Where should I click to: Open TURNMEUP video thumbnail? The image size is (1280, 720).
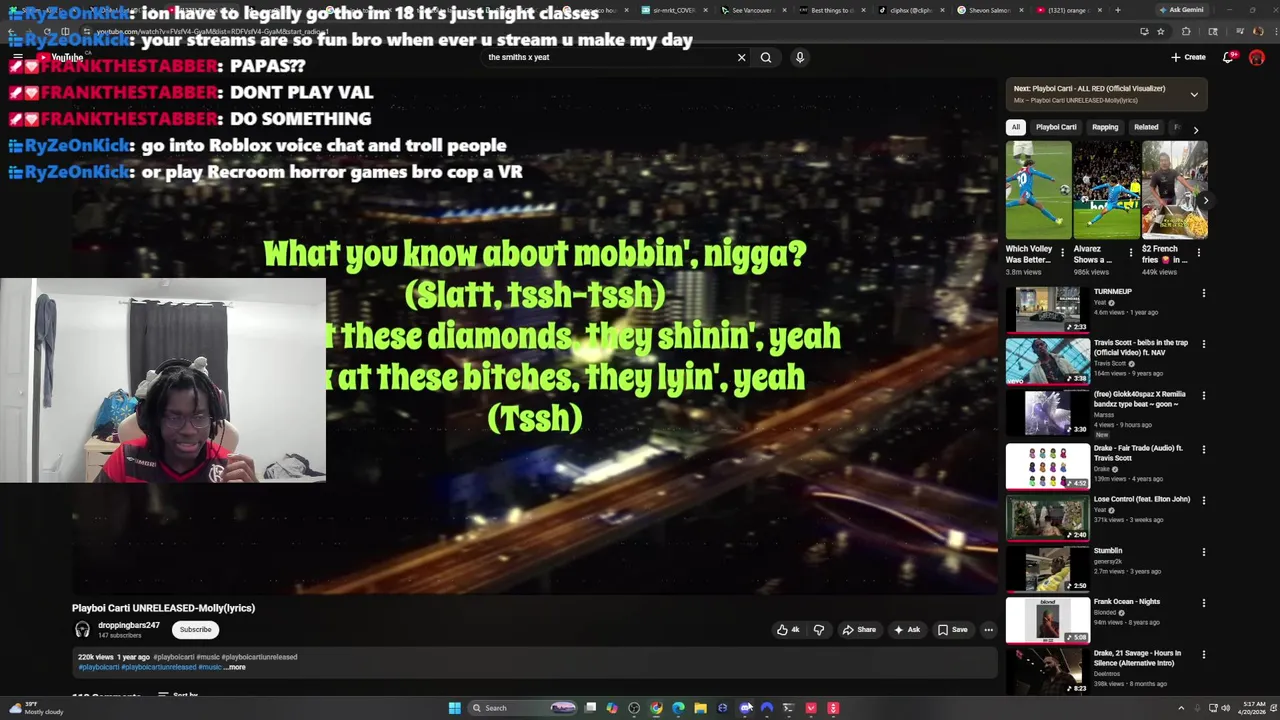coord(1048,310)
